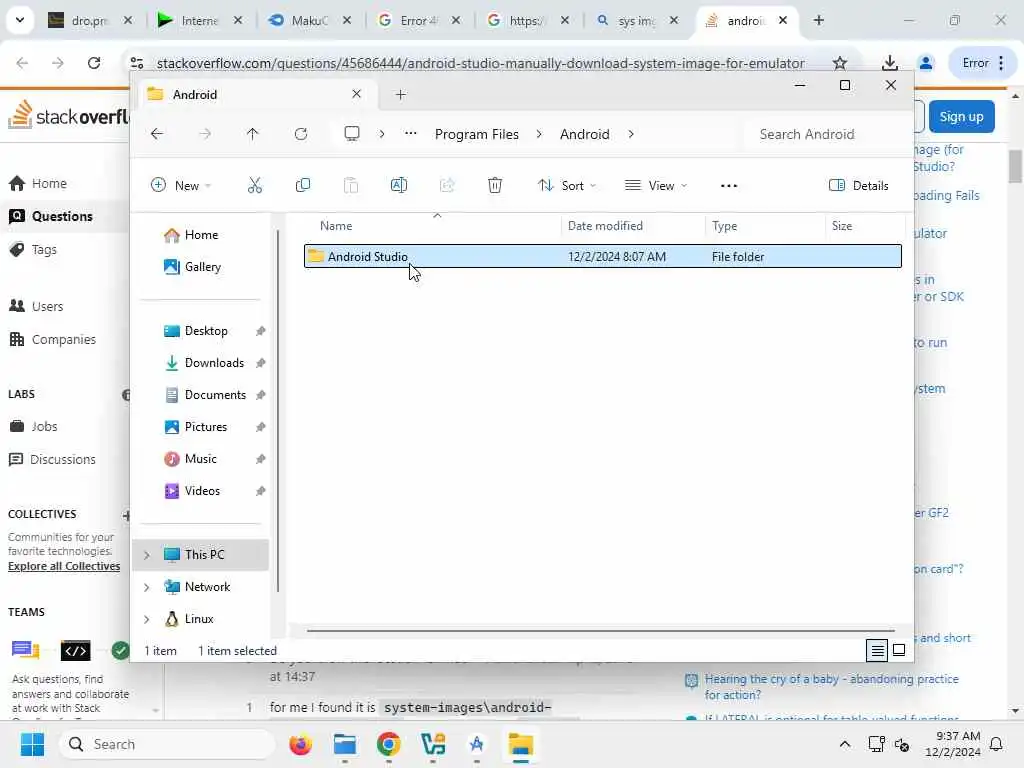1024x768 pixels.
Task: Open the See more ellipsis in Explorer toolbar
Action: [729, 185]
